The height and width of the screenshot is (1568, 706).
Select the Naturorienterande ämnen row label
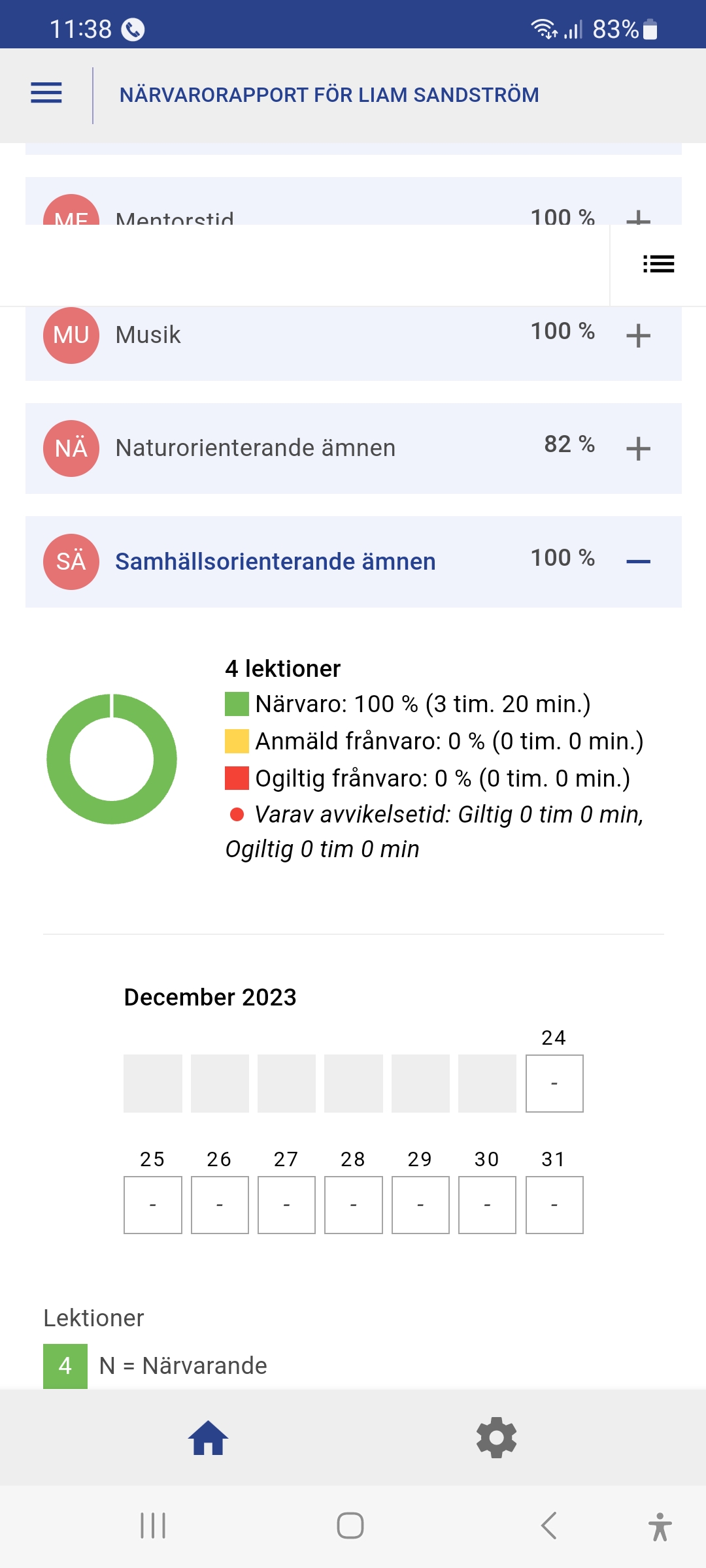click(255, 448)
